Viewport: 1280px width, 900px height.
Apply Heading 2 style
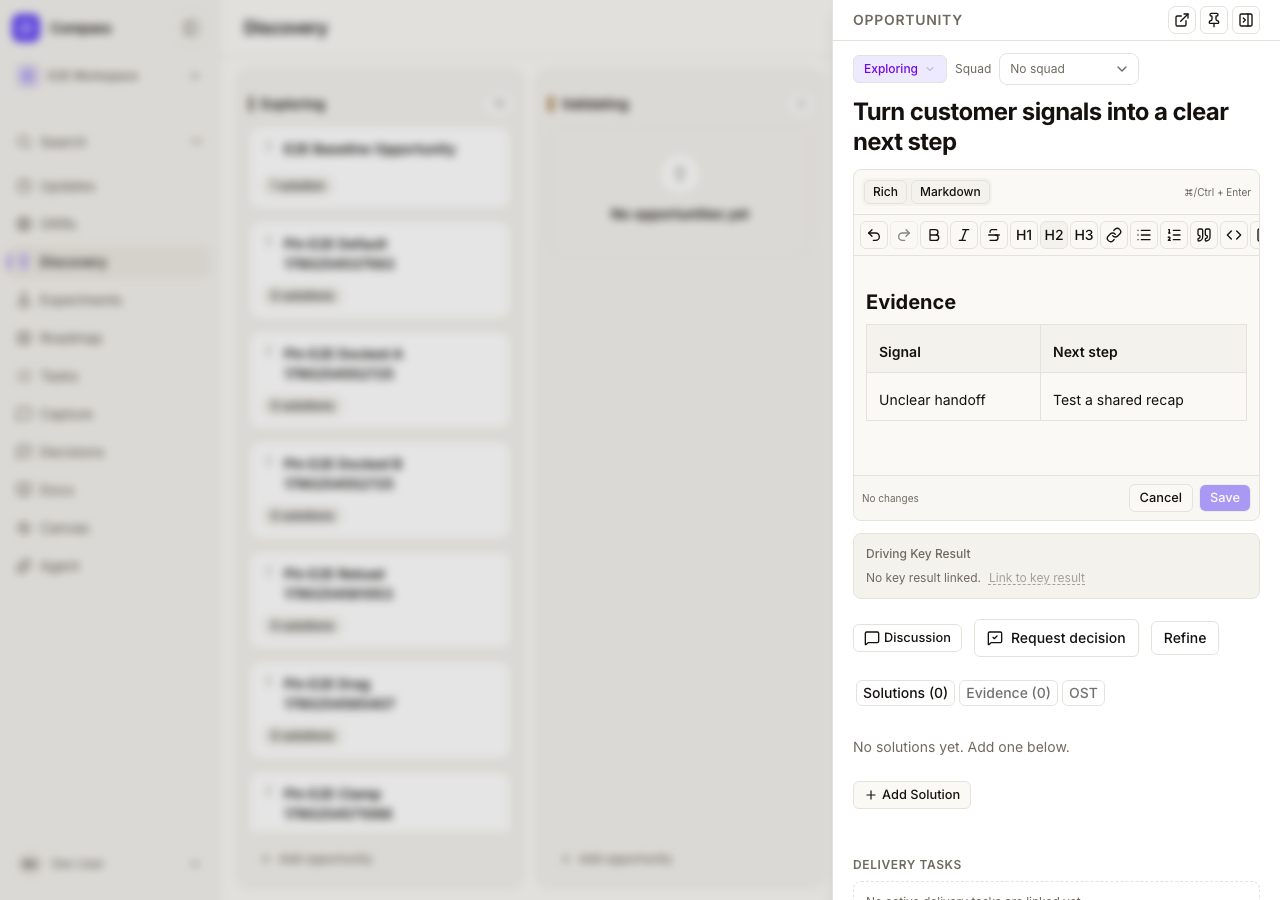(1054, 235)
